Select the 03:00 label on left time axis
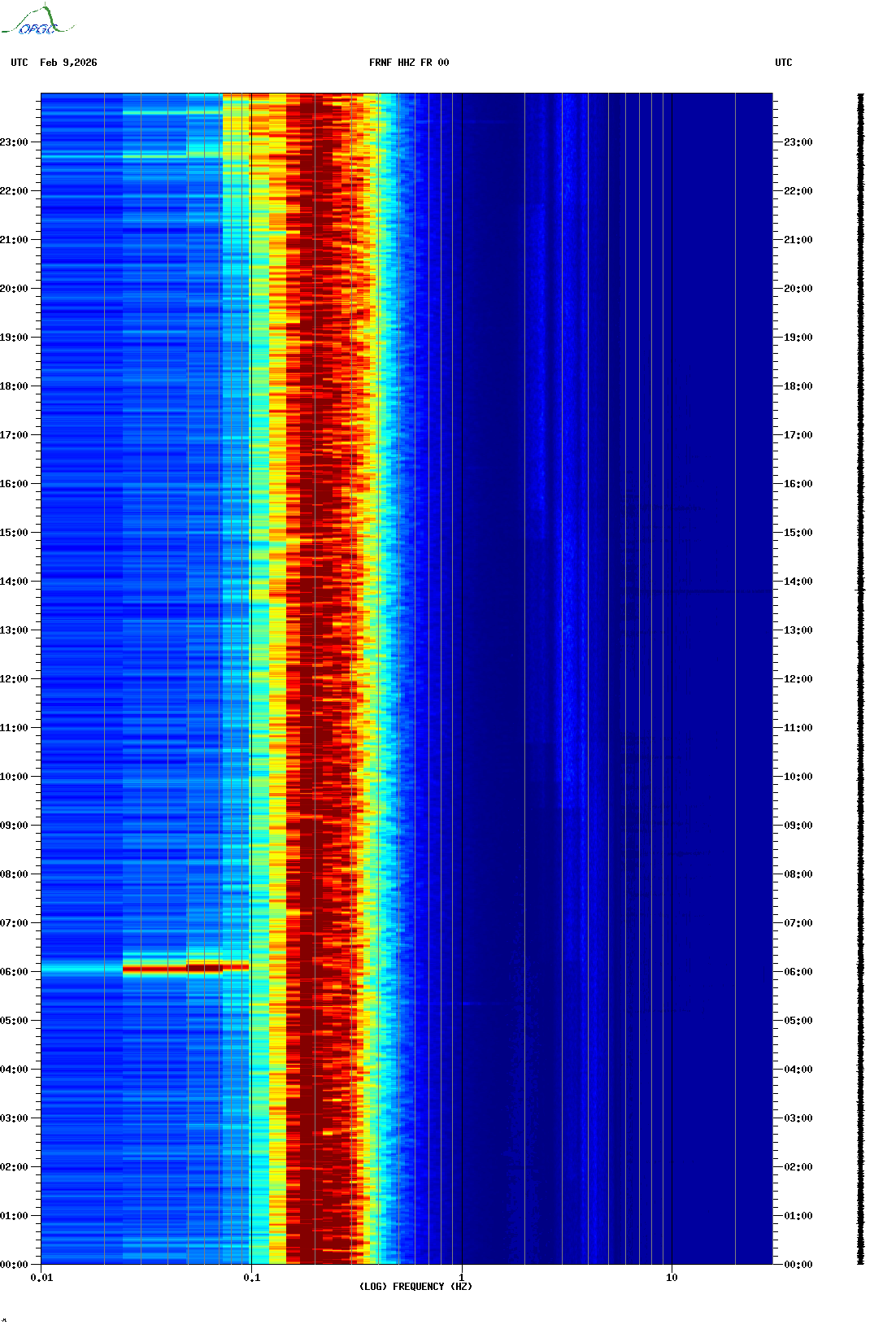 point(14,1118)
